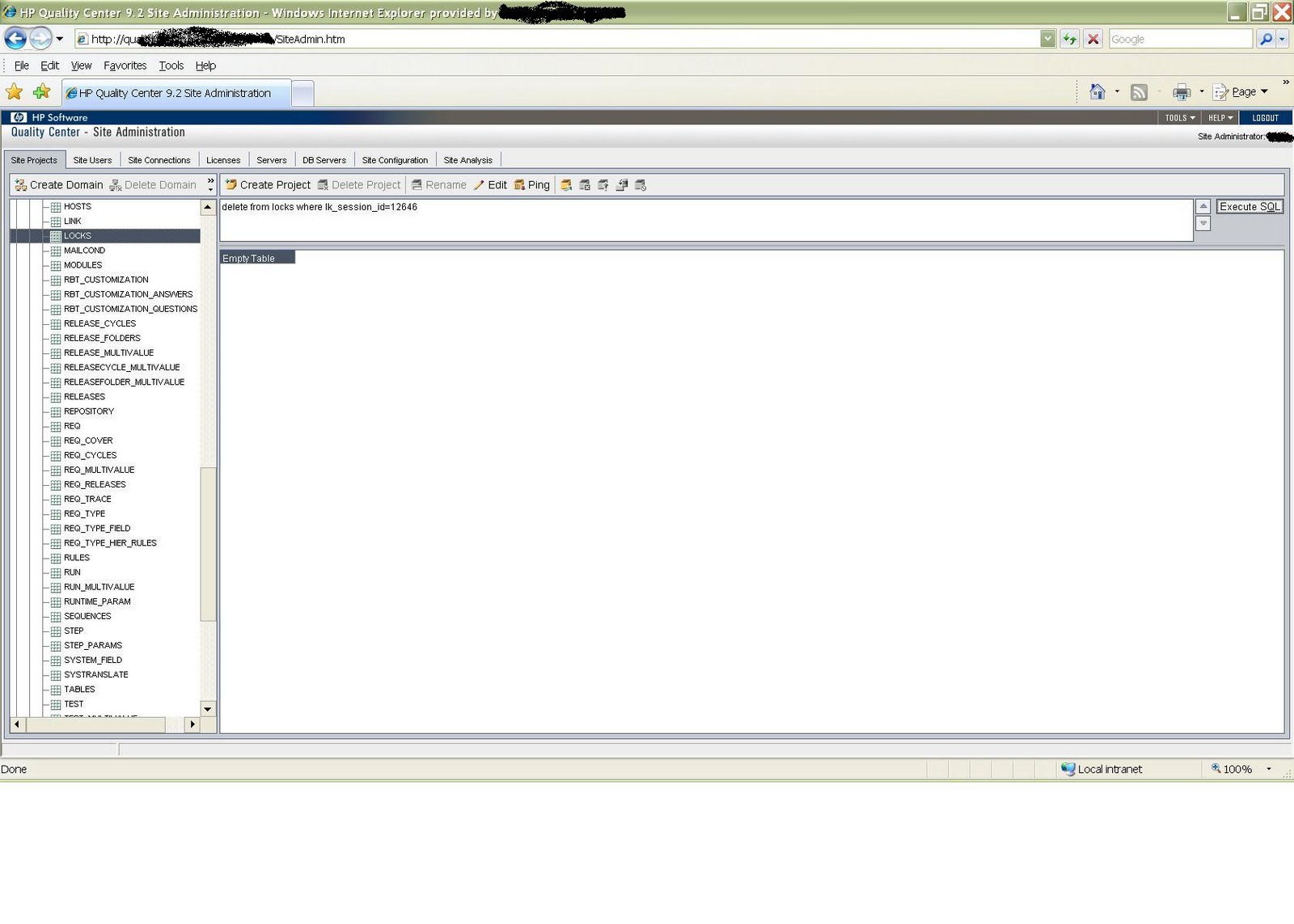Click the last toolbar icon after Ping

[641, 185]
